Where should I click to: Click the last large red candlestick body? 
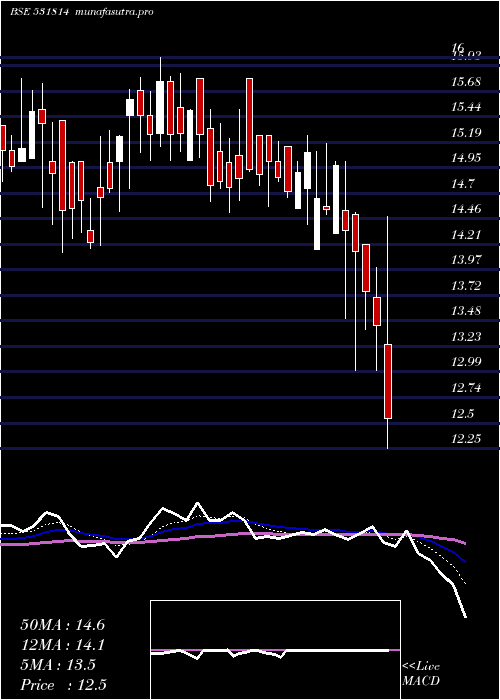click(x=388, y=381)
